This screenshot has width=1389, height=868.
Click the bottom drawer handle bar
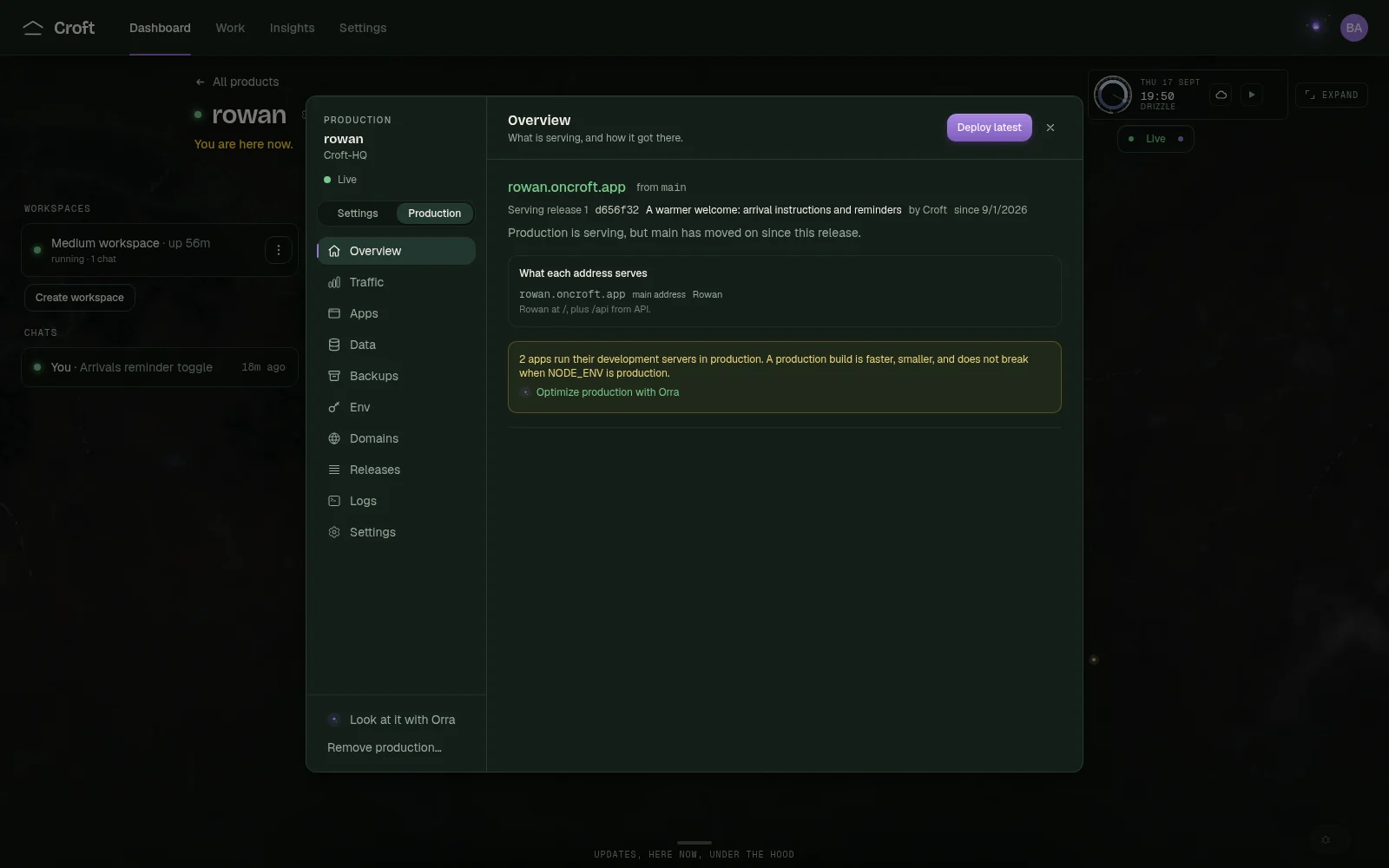click(x=694, y=843)
